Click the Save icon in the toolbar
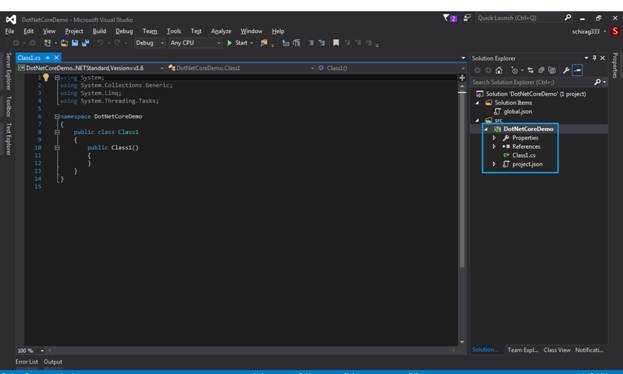The width and height of the screenshot is (623, 374). click(75, 43)
